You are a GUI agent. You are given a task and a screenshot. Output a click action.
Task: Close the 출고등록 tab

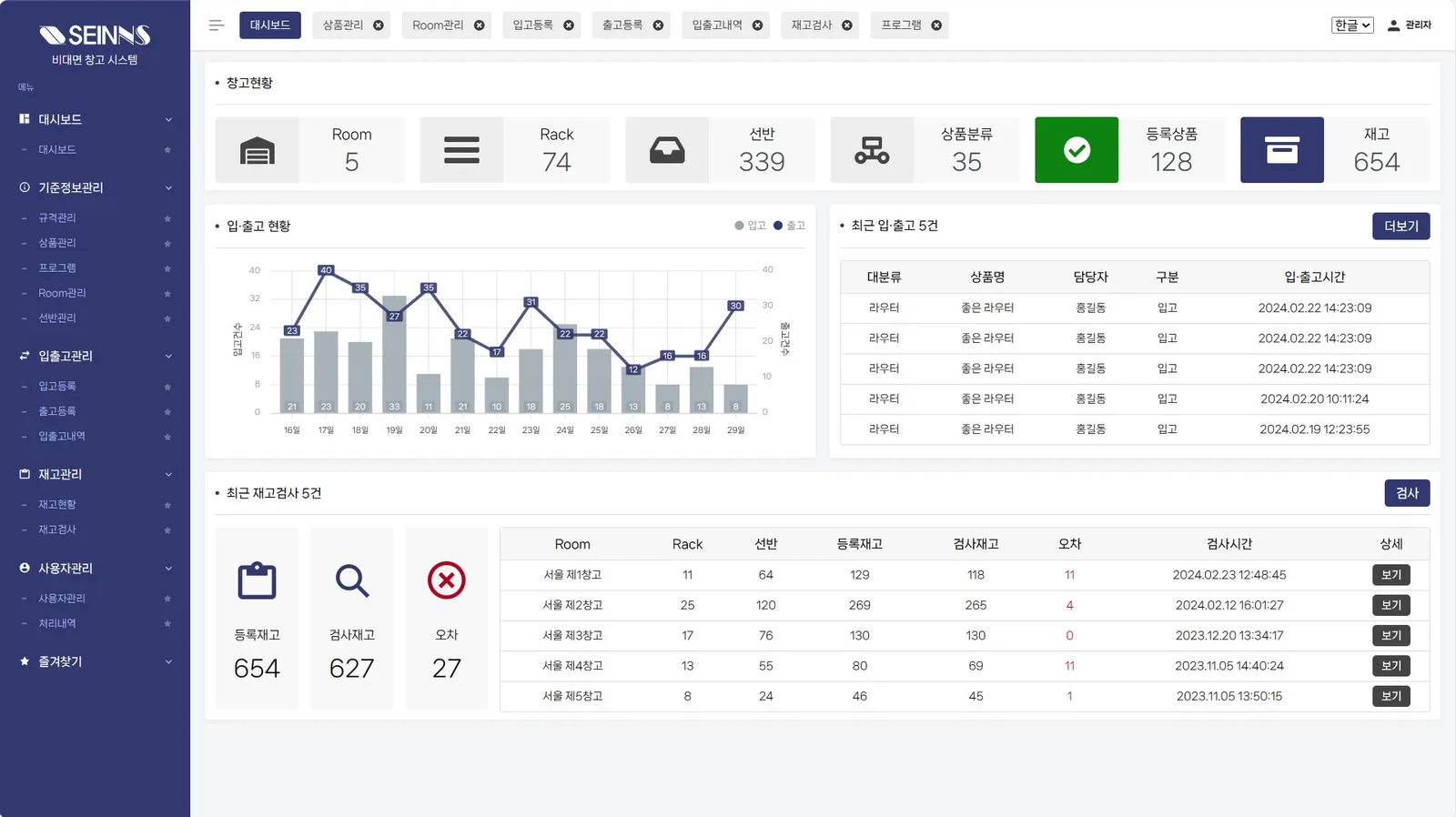click(658, 25)
